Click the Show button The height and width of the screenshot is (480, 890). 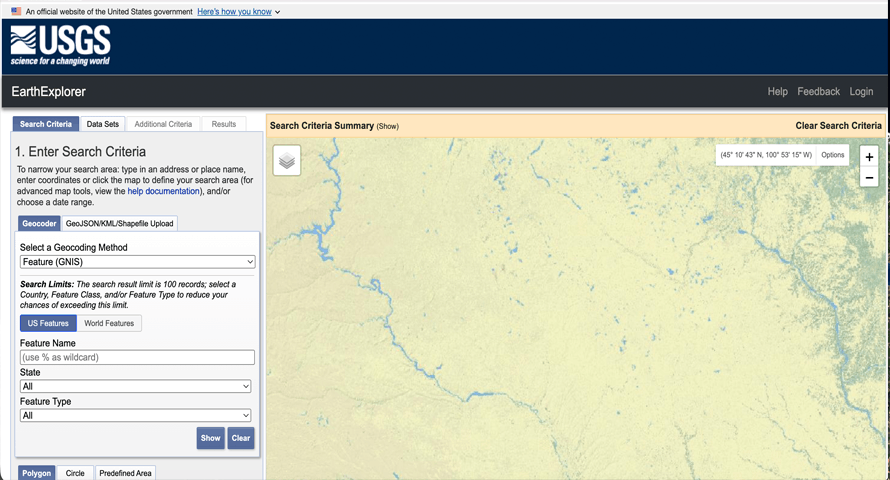[211, 438]
